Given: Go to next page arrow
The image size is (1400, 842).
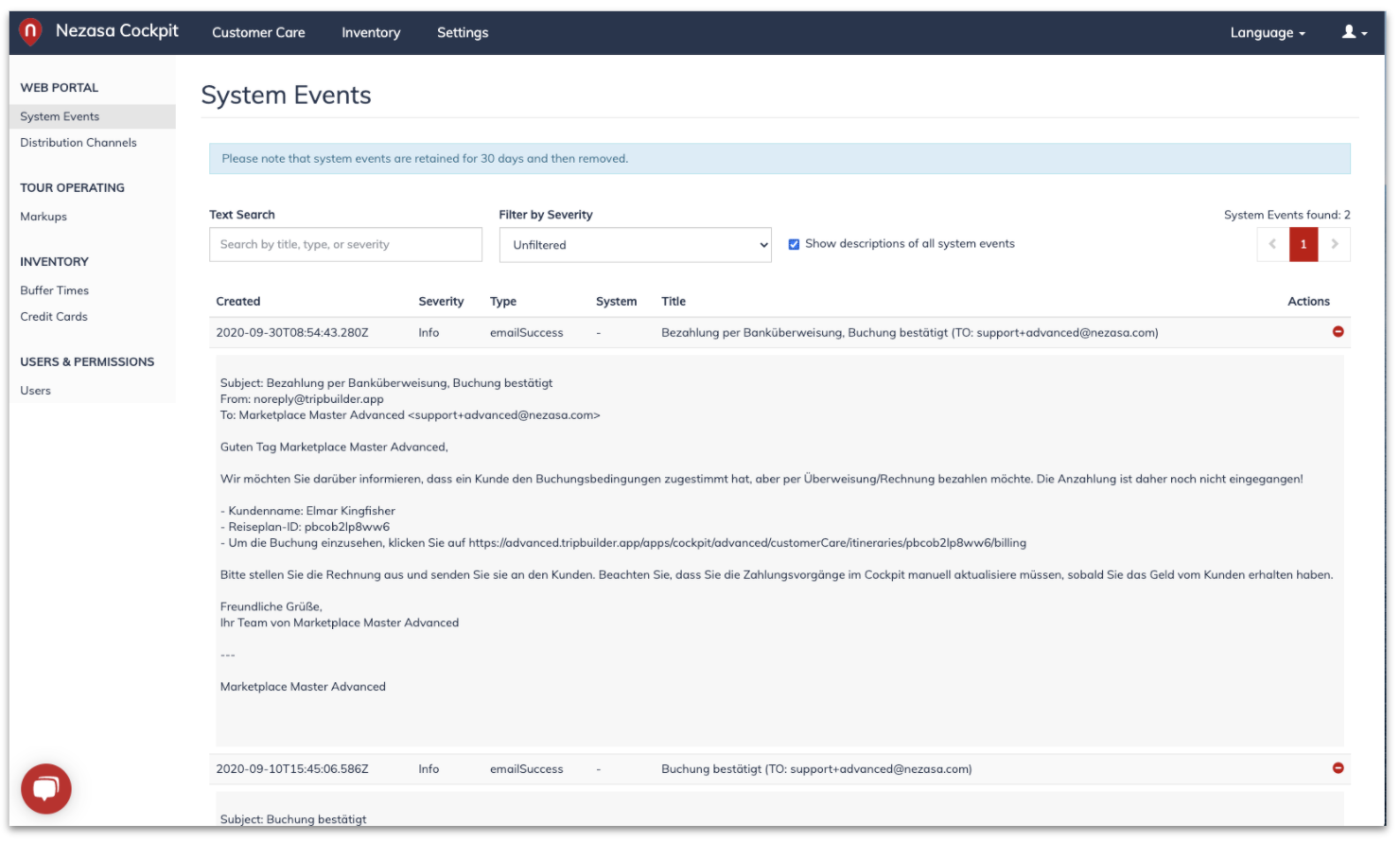Looking at the screenshot, I should pyautogui.click(x=1335, y=244).
